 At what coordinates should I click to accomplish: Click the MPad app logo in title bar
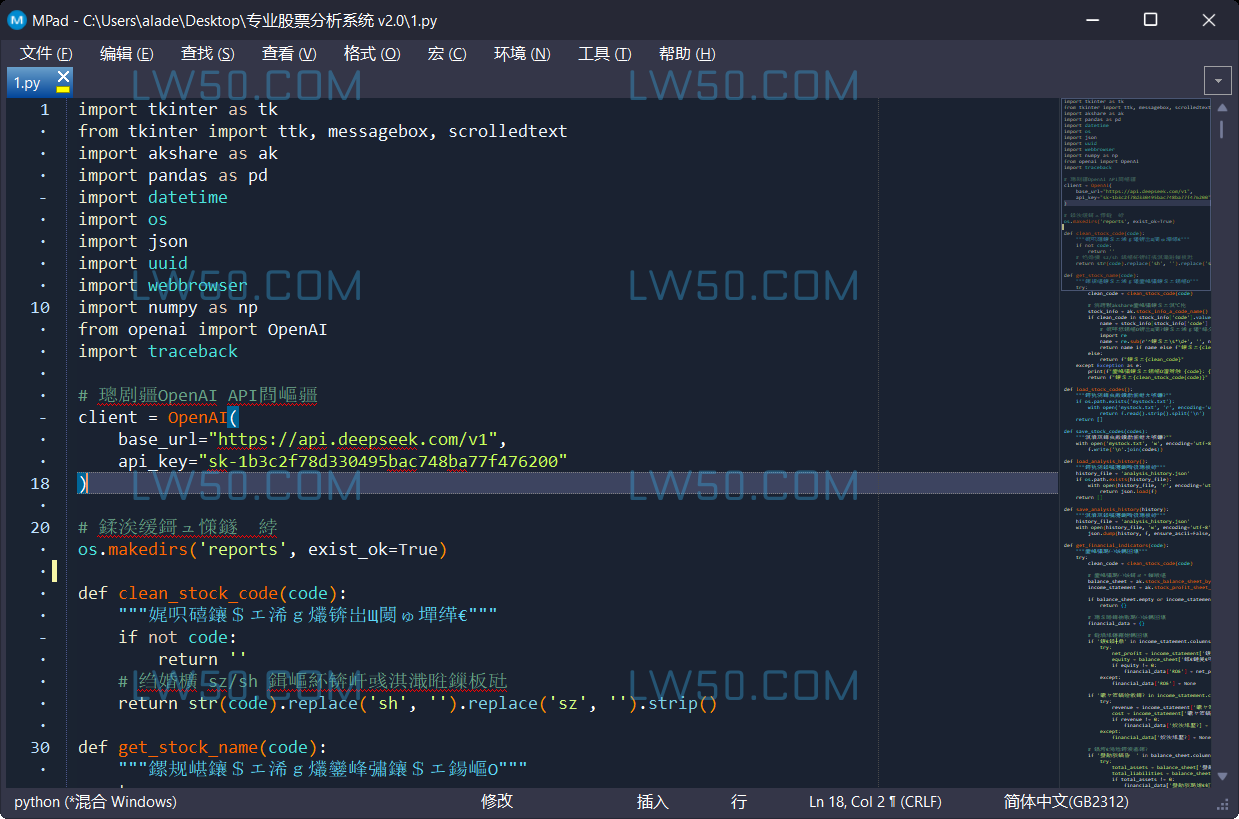coord(17,20)
